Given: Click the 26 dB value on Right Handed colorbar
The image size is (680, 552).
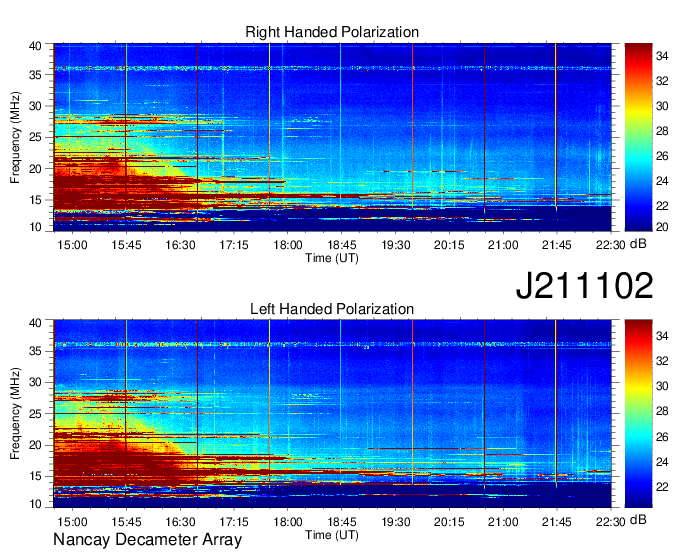Looking at the screenshot, I should [x=662, y=156].
